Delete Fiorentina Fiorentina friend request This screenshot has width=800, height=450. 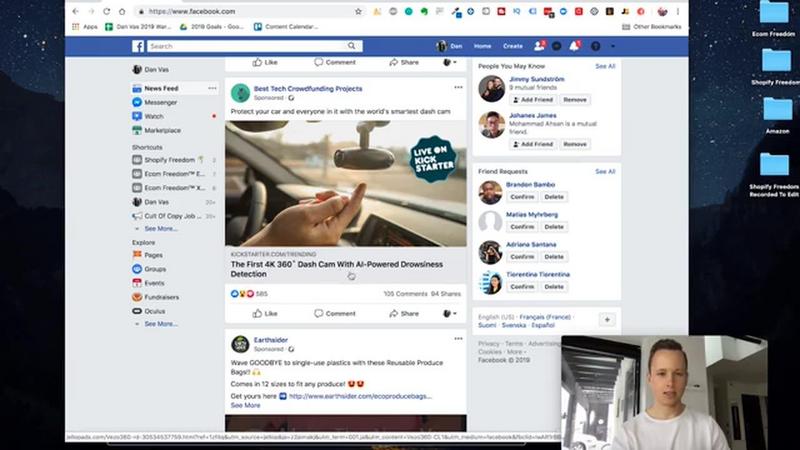click(554, 287)
